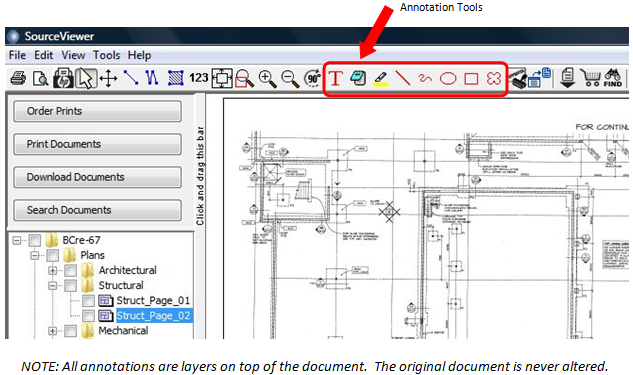
Task: Open the File menu
Action: click(x=17, y=55)
